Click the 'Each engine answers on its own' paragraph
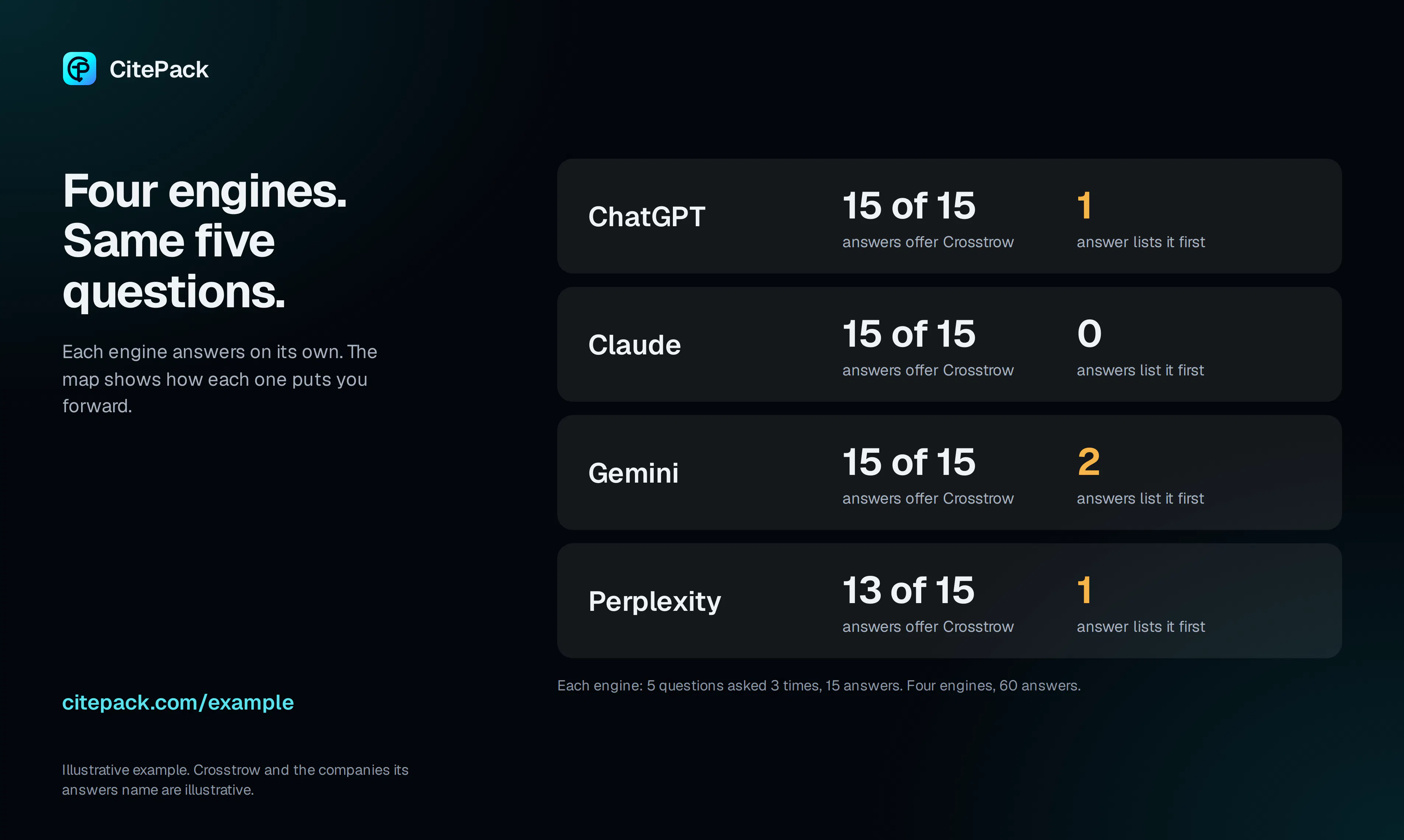The height and width of the screenshot is (840, 1404). pos(220,379)
